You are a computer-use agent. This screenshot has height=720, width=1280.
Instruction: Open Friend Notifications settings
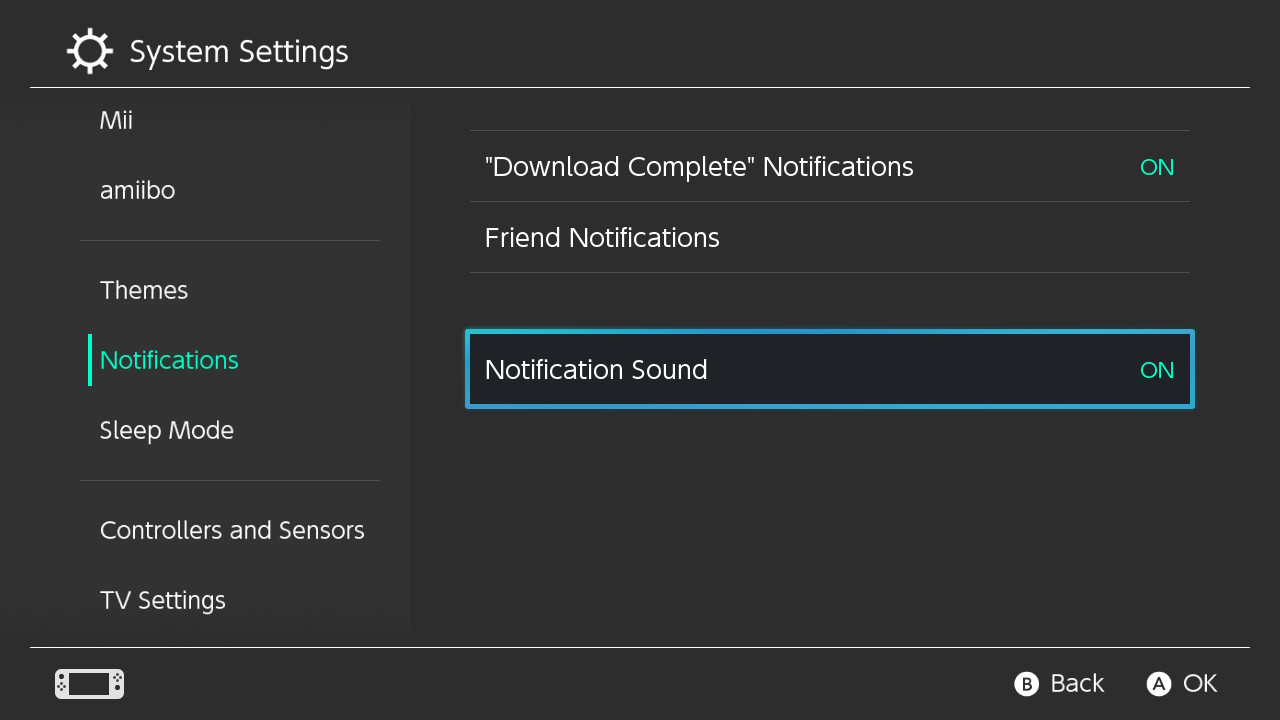pos(602,238)
